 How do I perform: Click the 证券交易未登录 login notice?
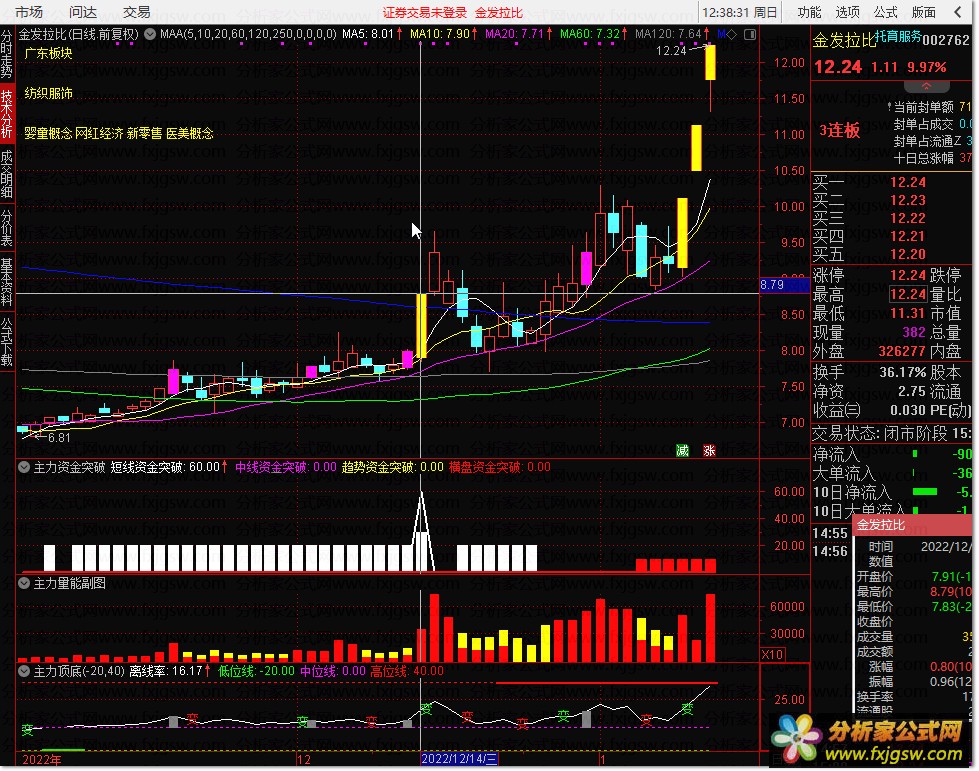pos(425,12)
